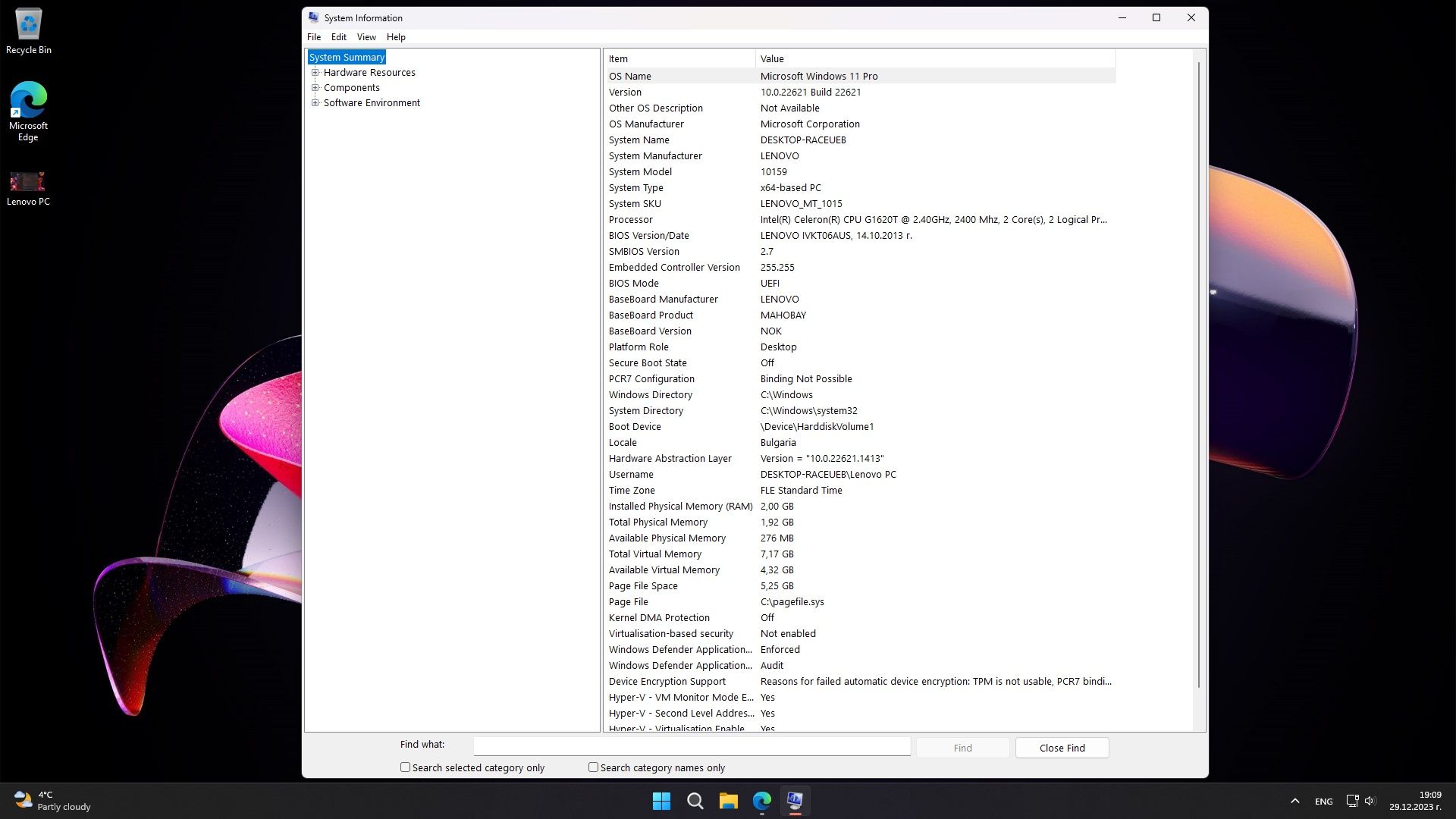
Task: Expand the Hardware Resources node
Action: [315, 73]
